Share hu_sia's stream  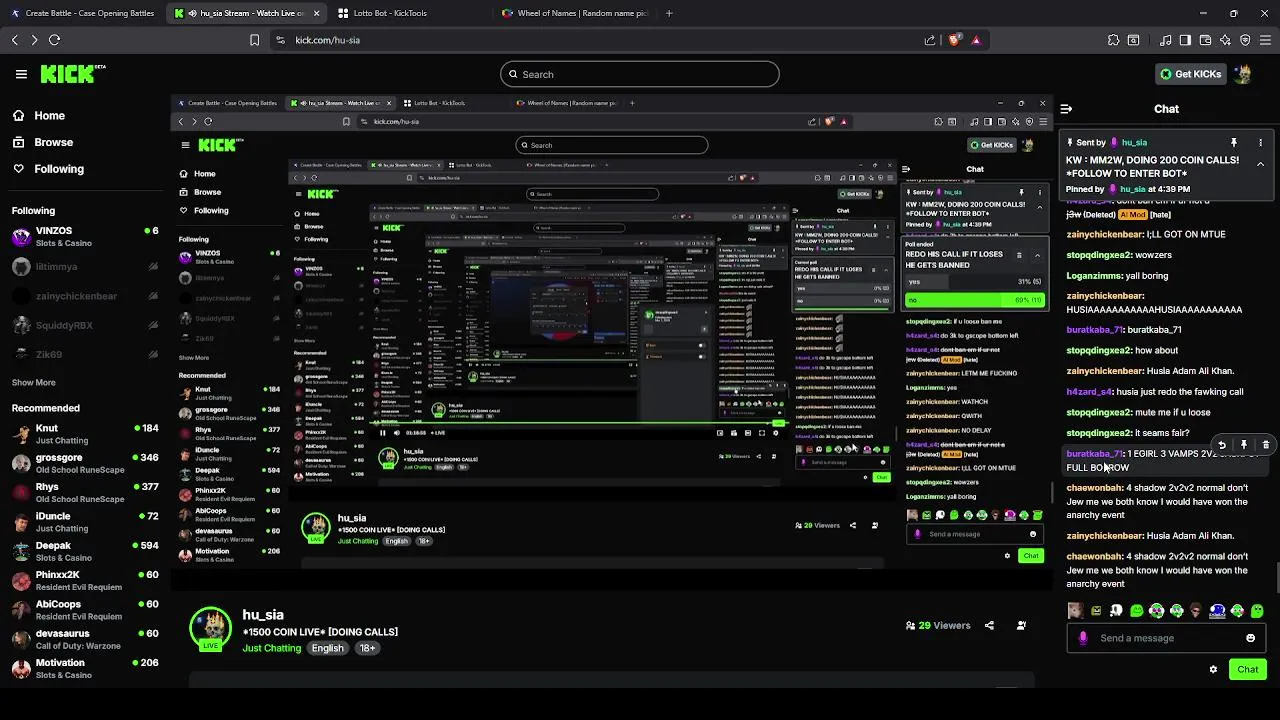pos(989,625)
